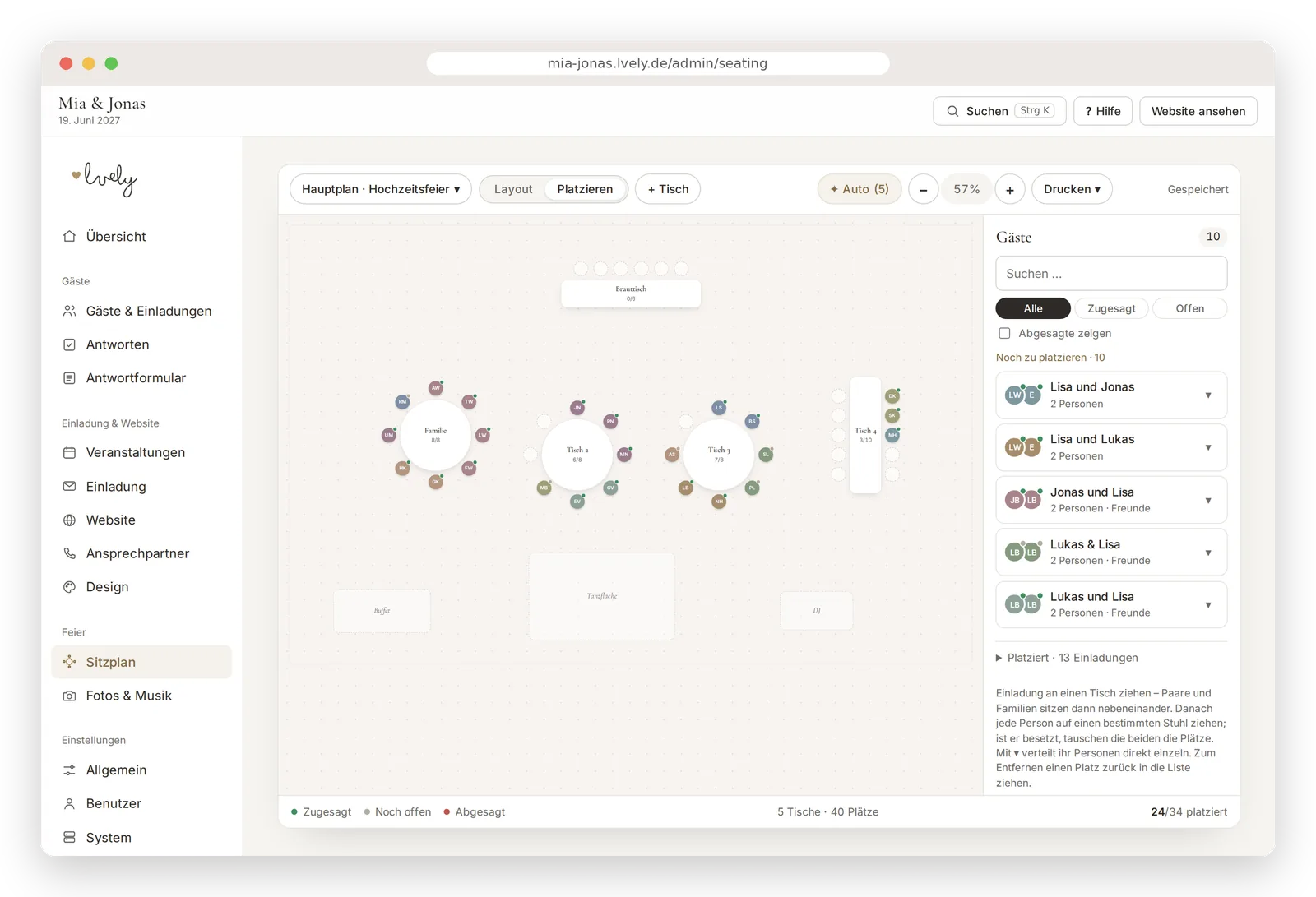Open the Drucken dropdown menu
This screenshot has width=1316, height=897.
(1072, 189)
